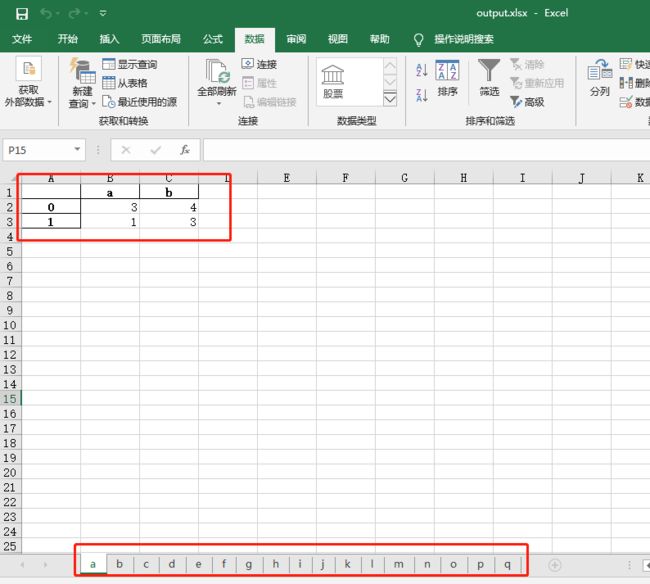This screenshot has width=650, height=584.
Task: Select column G header
Action: (405, 178)
